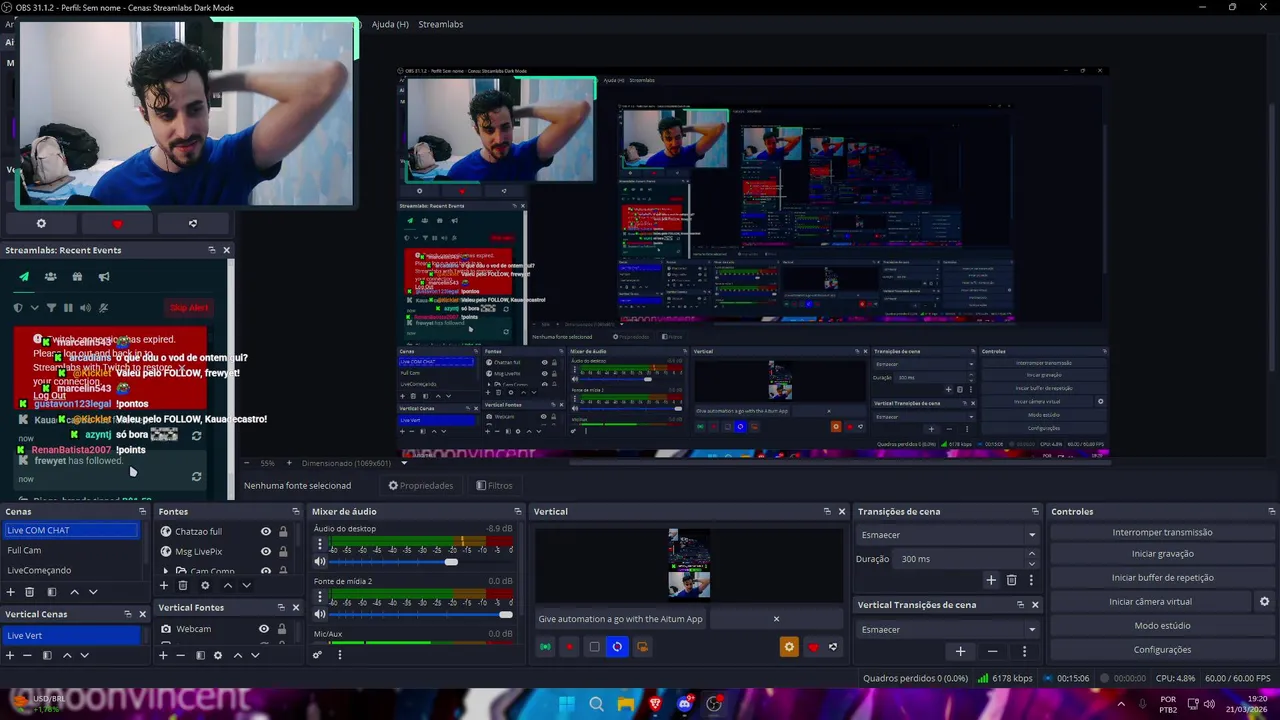This screenshot has width=1280, height=720.
Task: Add a new scene in Cenas panel
Action: [11, 592]
